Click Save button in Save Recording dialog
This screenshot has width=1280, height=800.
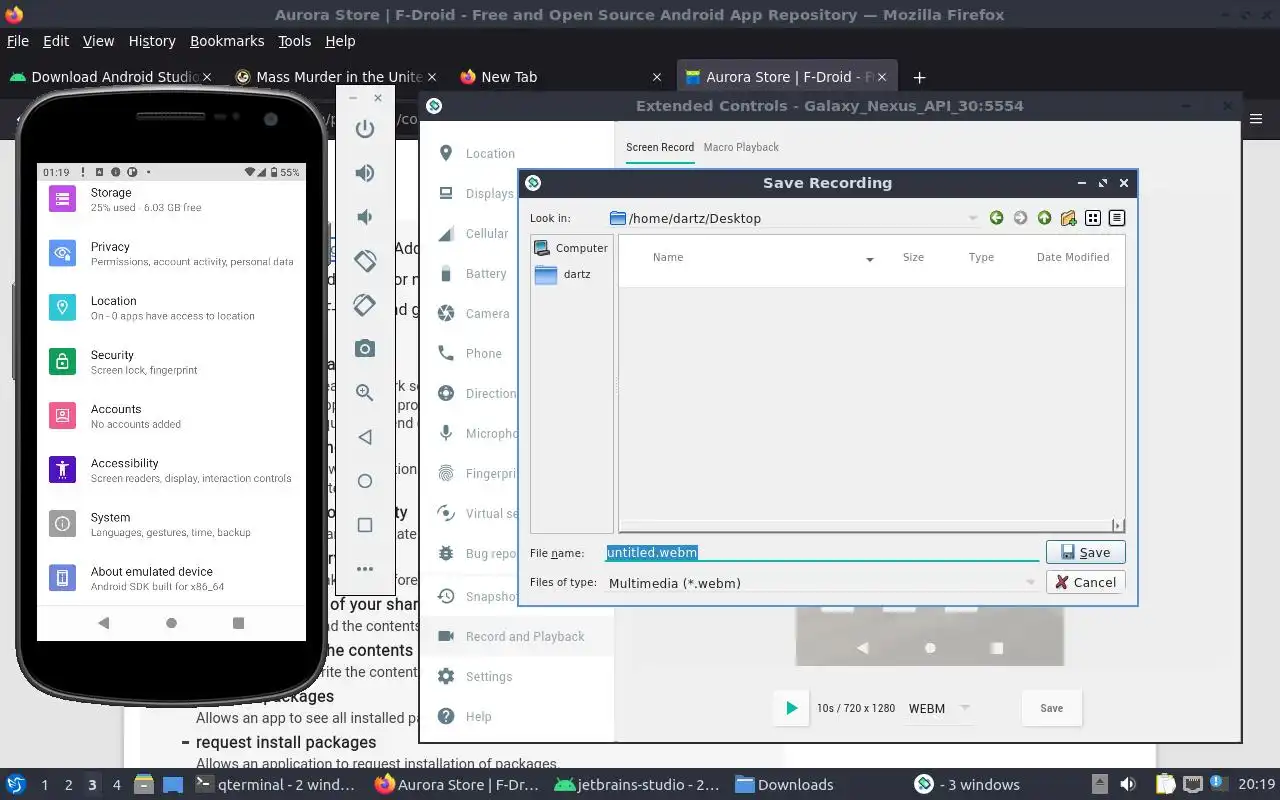[1086, 552]
